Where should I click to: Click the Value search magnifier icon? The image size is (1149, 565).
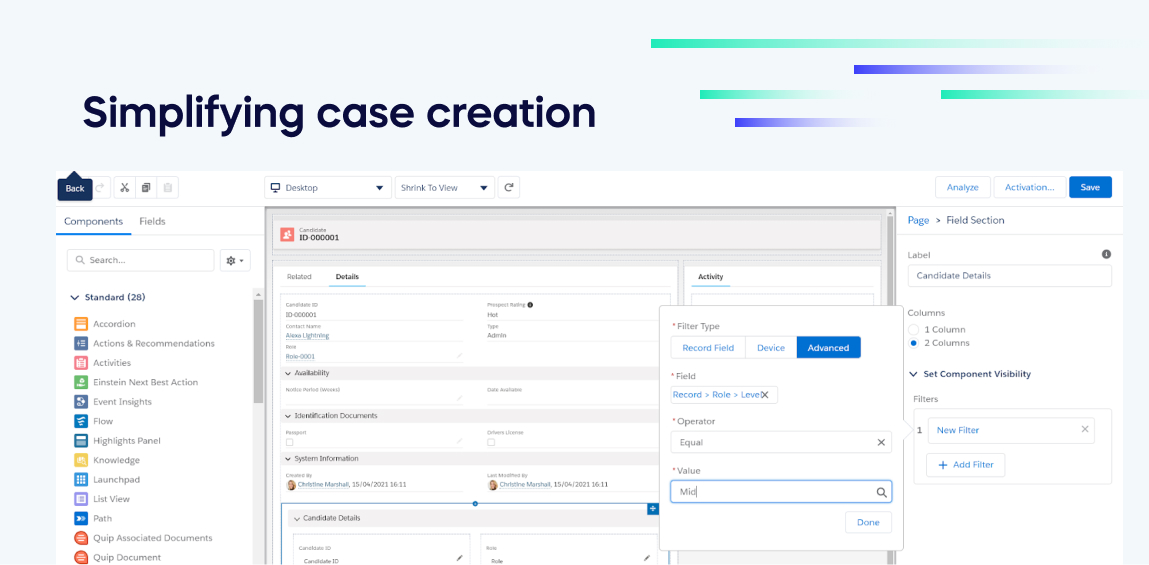[x=882, y=492]
